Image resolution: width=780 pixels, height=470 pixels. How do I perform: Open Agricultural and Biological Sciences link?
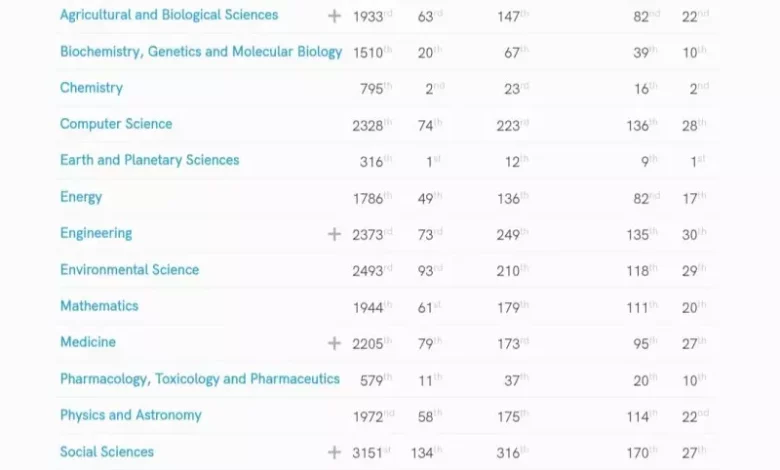click(169, 15)
